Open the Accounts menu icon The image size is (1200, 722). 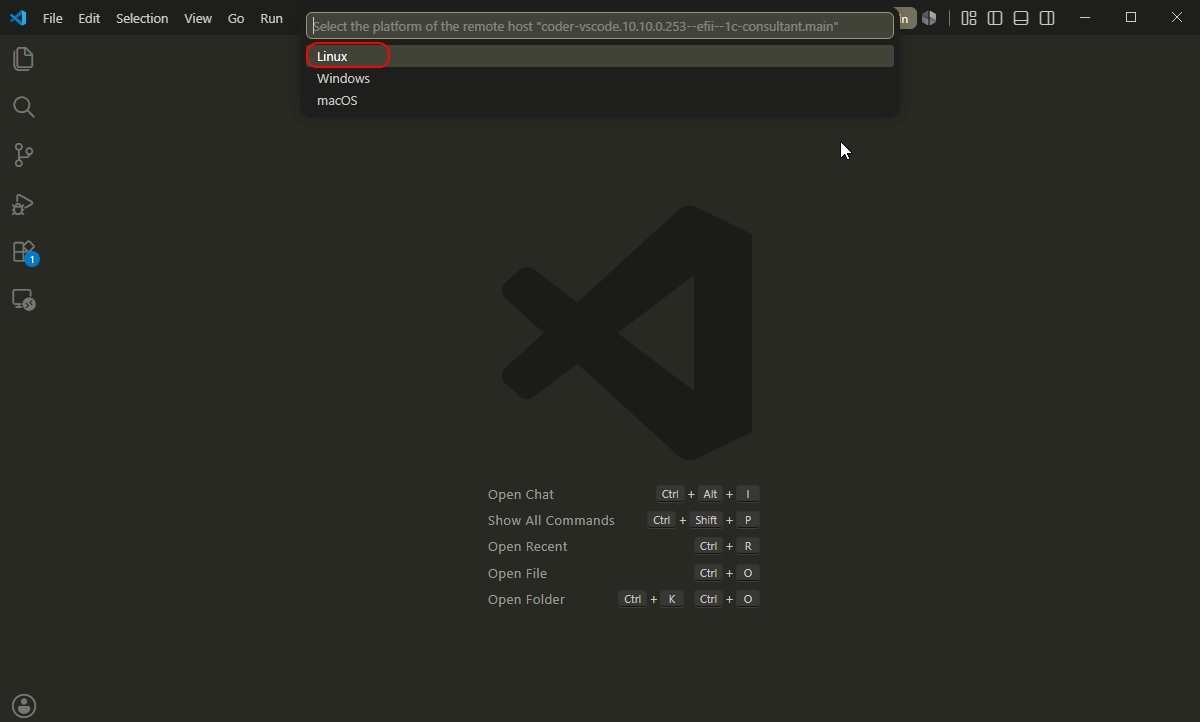tap(23, 706)
